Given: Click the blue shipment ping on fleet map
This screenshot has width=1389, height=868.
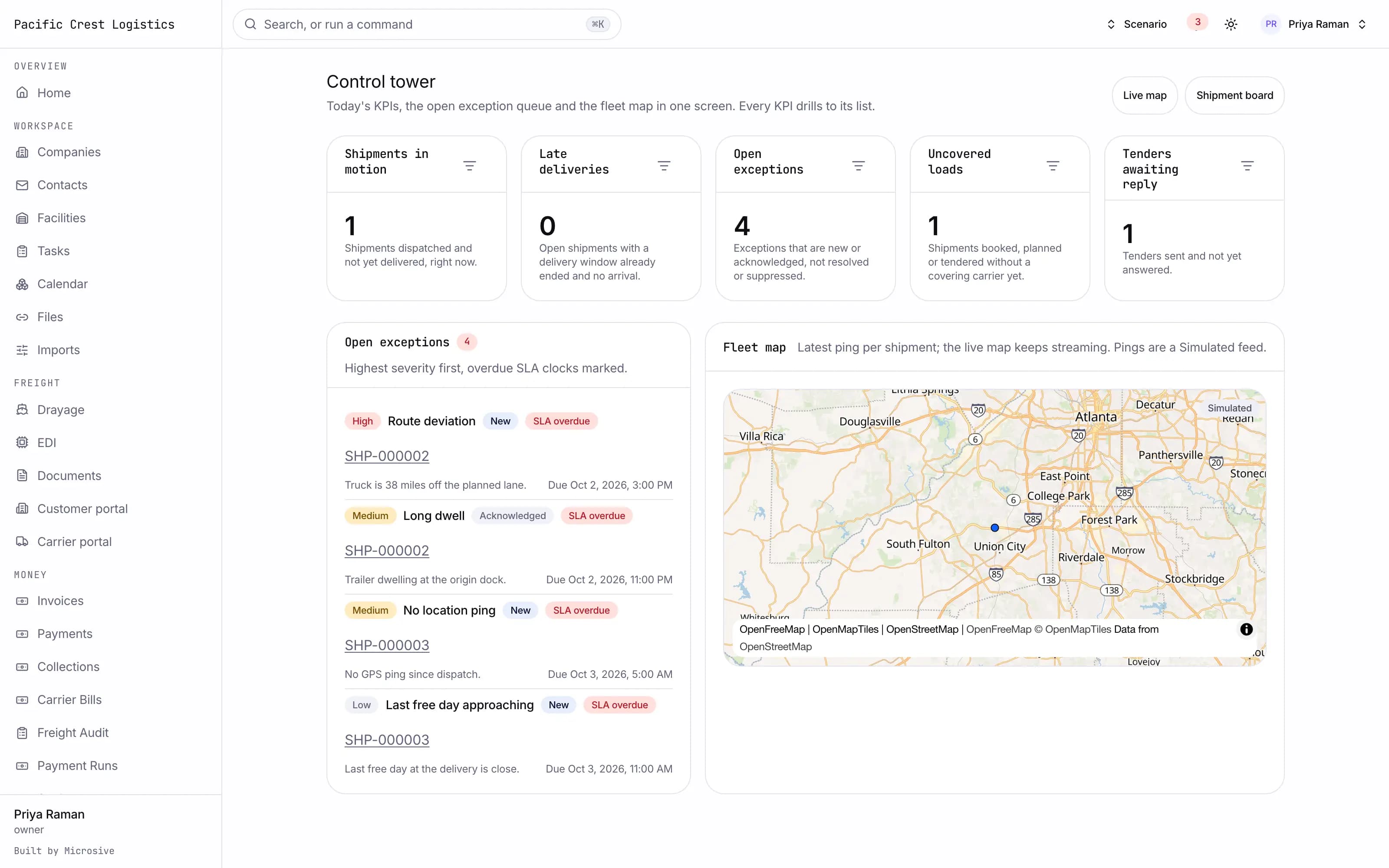Looking at the screenshot, I should (x=995, y=528).
